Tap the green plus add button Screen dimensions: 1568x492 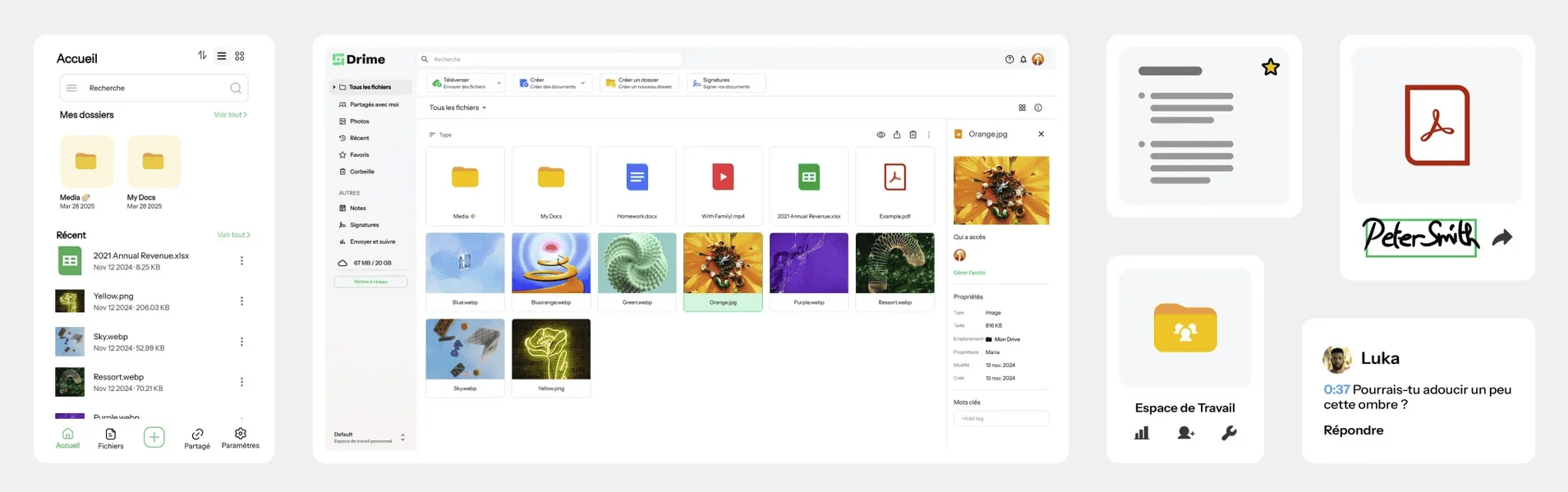pos(154,437)
